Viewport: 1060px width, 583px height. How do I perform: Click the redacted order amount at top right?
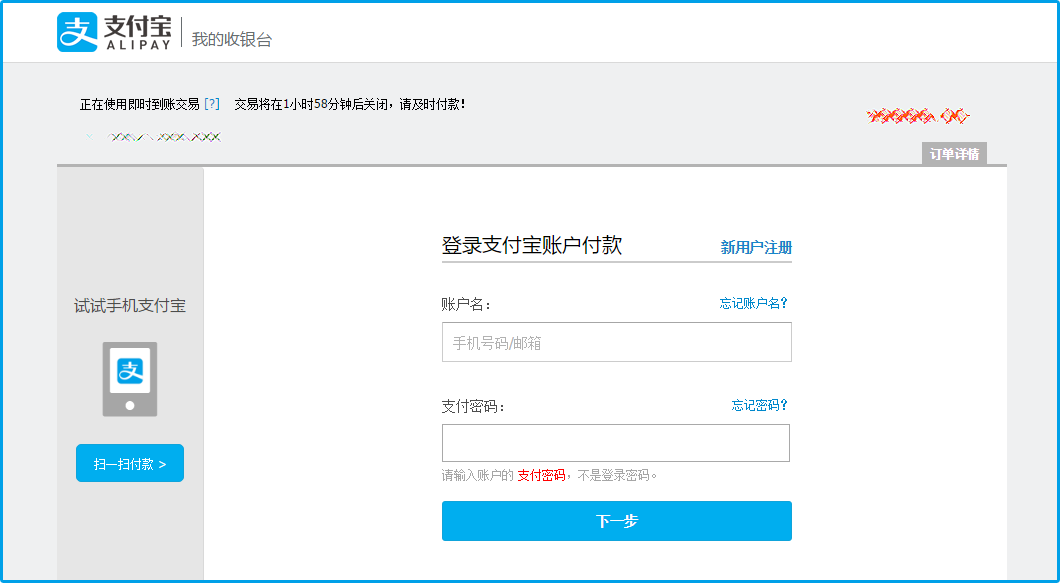click(x=917, y=116)
